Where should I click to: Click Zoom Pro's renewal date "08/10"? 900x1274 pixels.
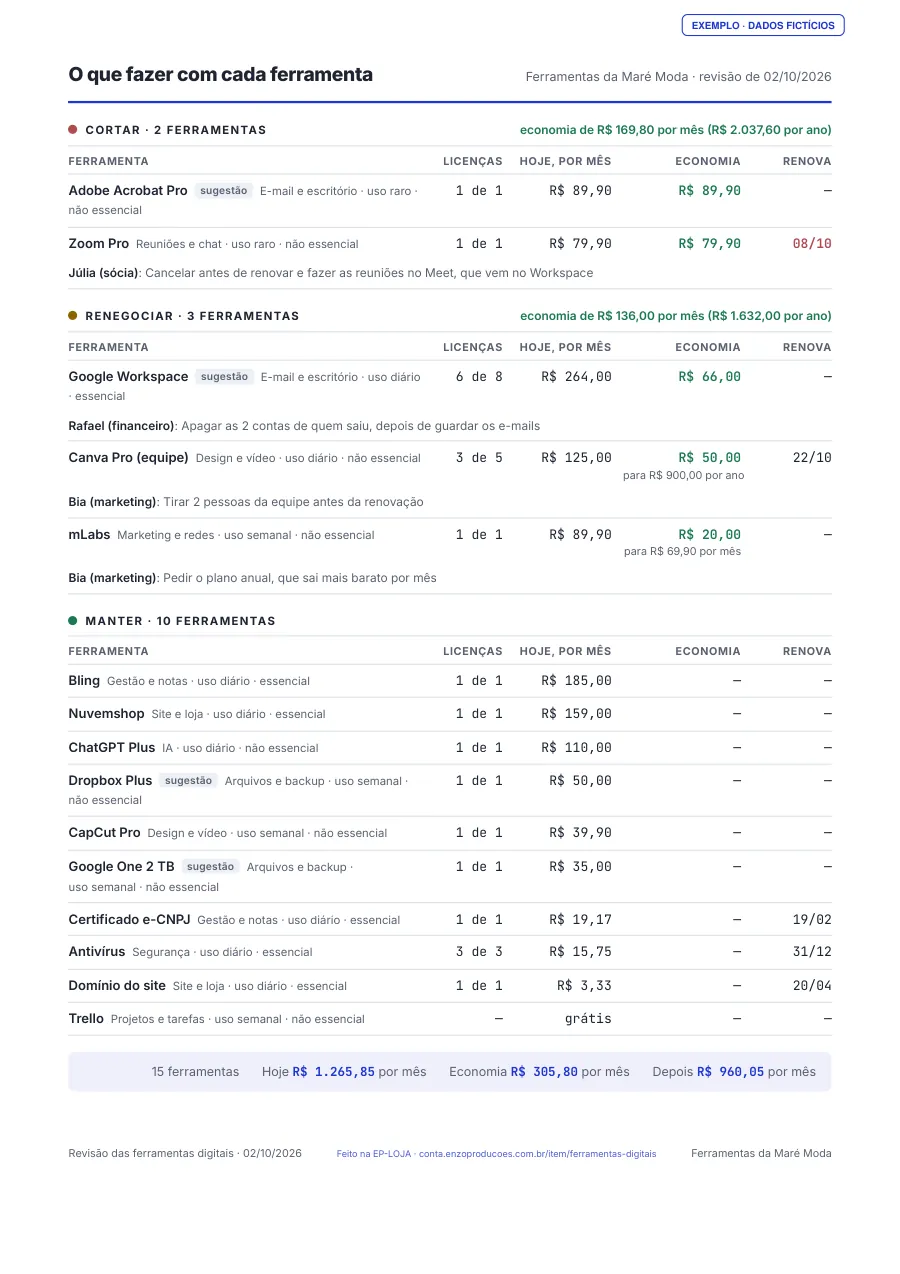pyautogui.click(x=812, y=243)
